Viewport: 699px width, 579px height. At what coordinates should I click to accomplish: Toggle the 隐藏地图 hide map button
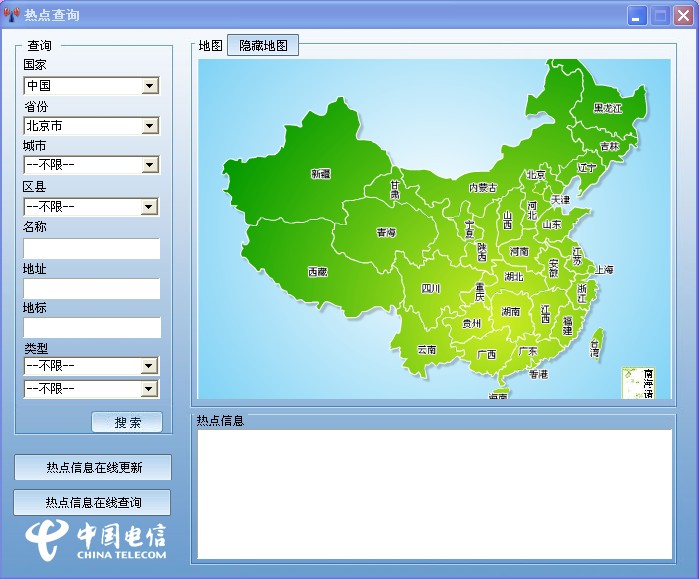pos(262,46)
